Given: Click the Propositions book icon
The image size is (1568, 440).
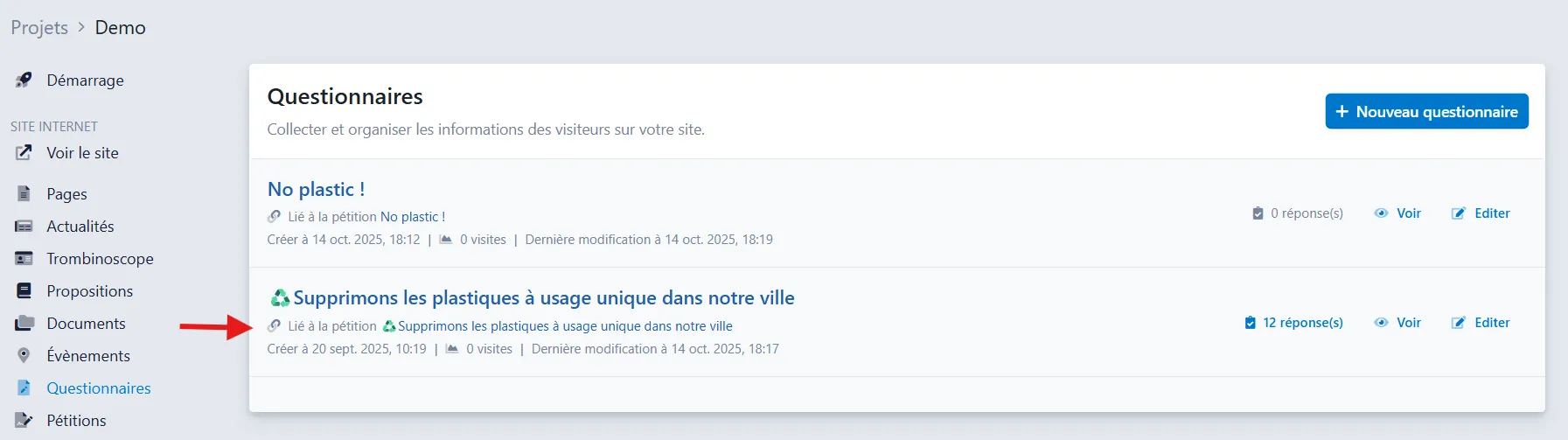Looking at the screenshot, I should pyautogui.click(x=24, y=291).
